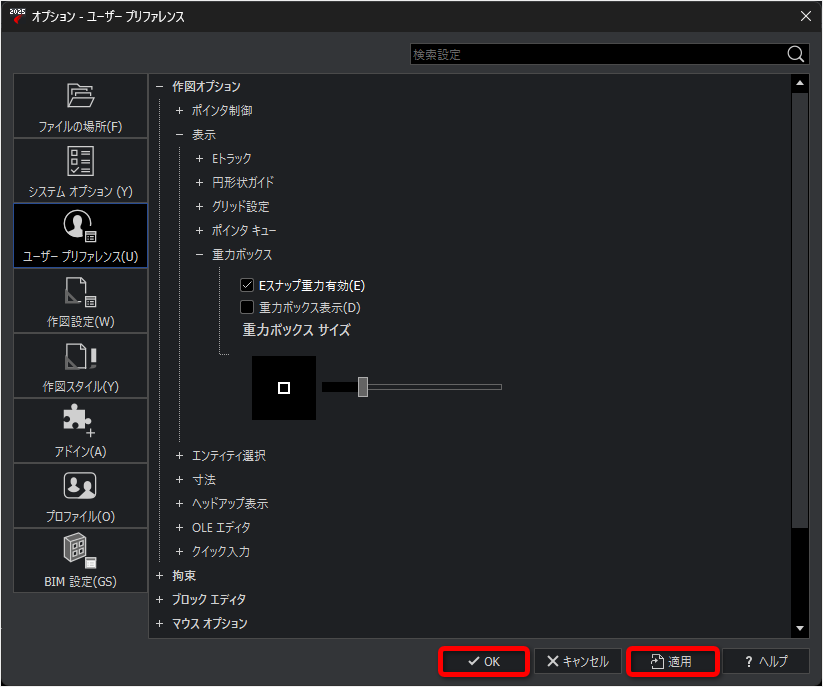Click the OK button
823x687 pixels.
click(x=484, y=661)
